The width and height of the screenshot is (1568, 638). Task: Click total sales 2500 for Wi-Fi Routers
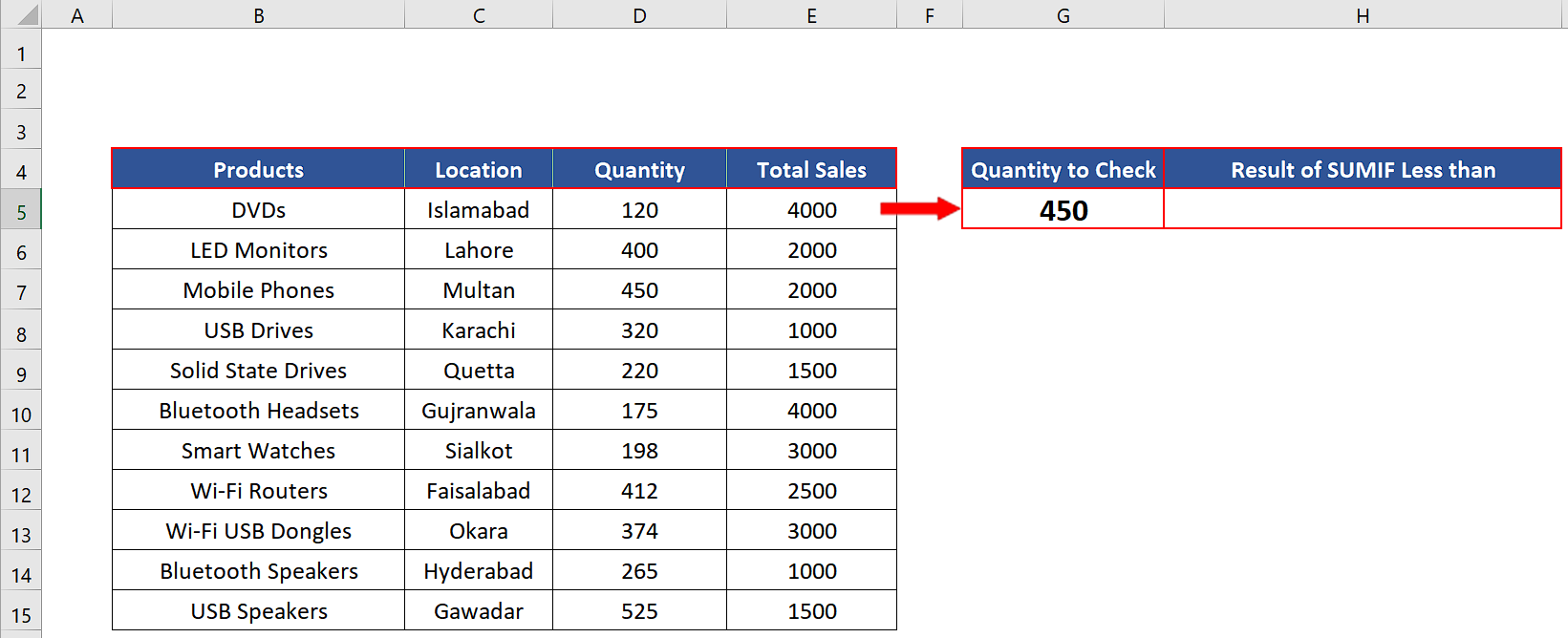(811, 490)
